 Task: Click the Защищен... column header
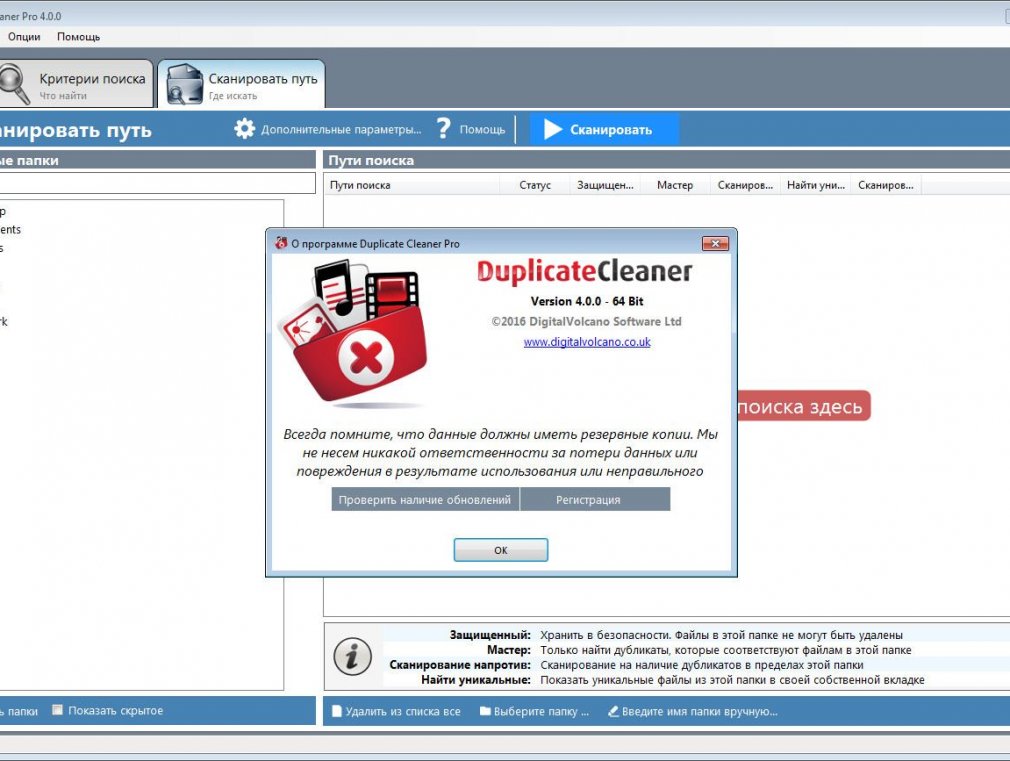coord(605,186)
